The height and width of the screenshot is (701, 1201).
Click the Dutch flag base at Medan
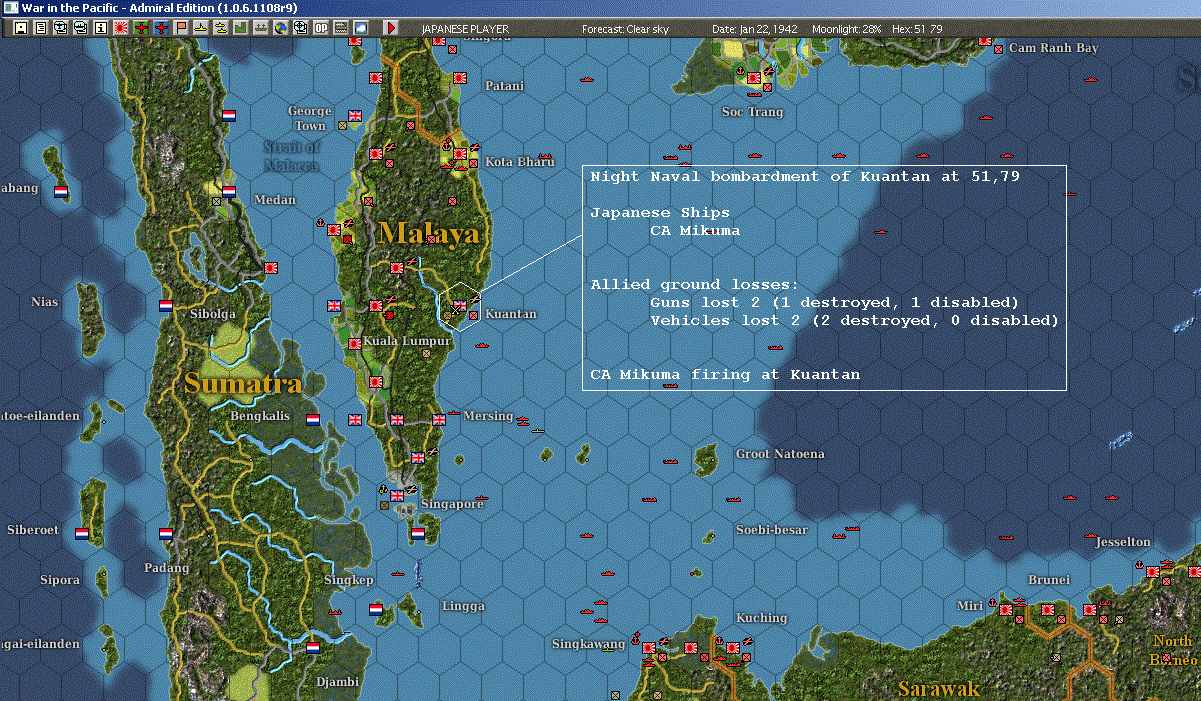pyautogui.click(x=229, y=191)
